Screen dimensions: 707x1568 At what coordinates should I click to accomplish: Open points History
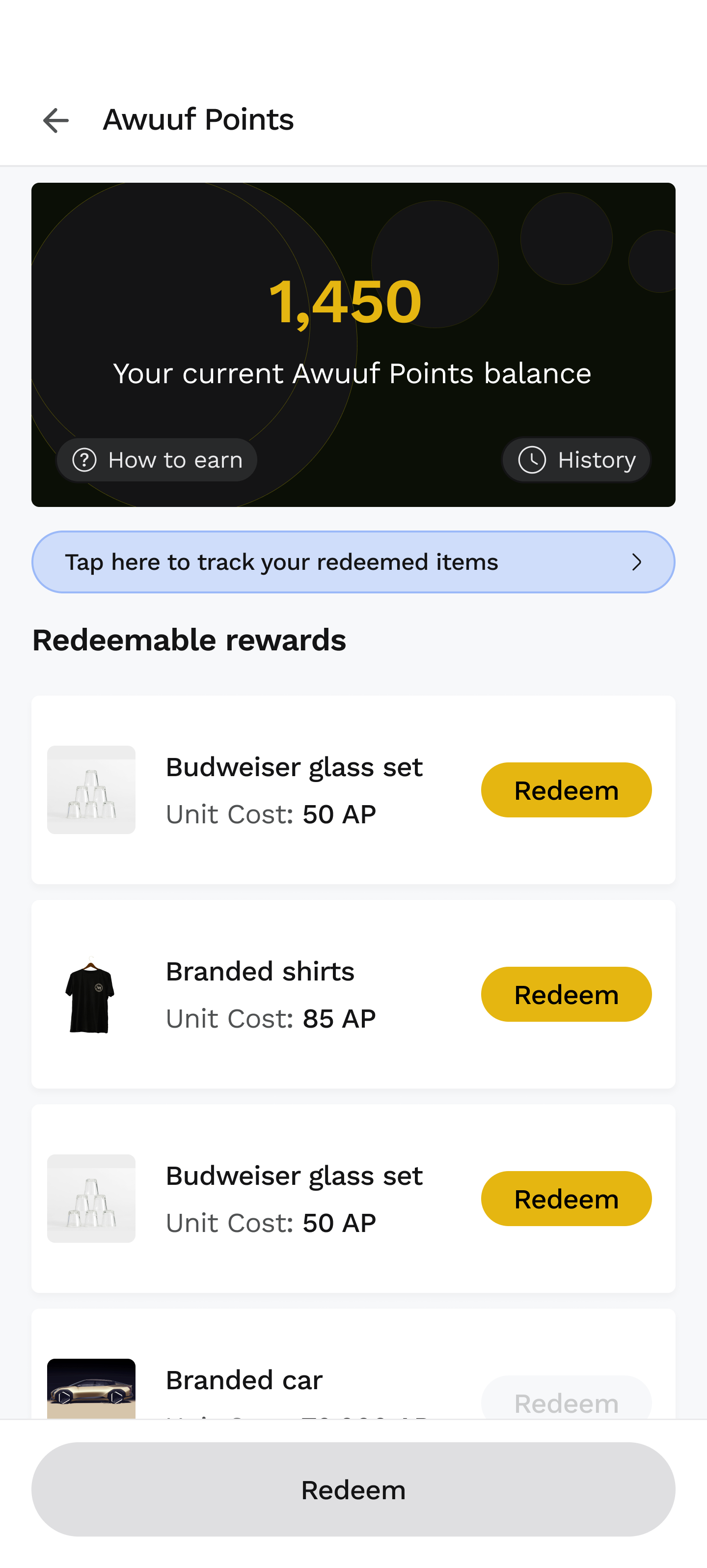(x=575, y=460)
